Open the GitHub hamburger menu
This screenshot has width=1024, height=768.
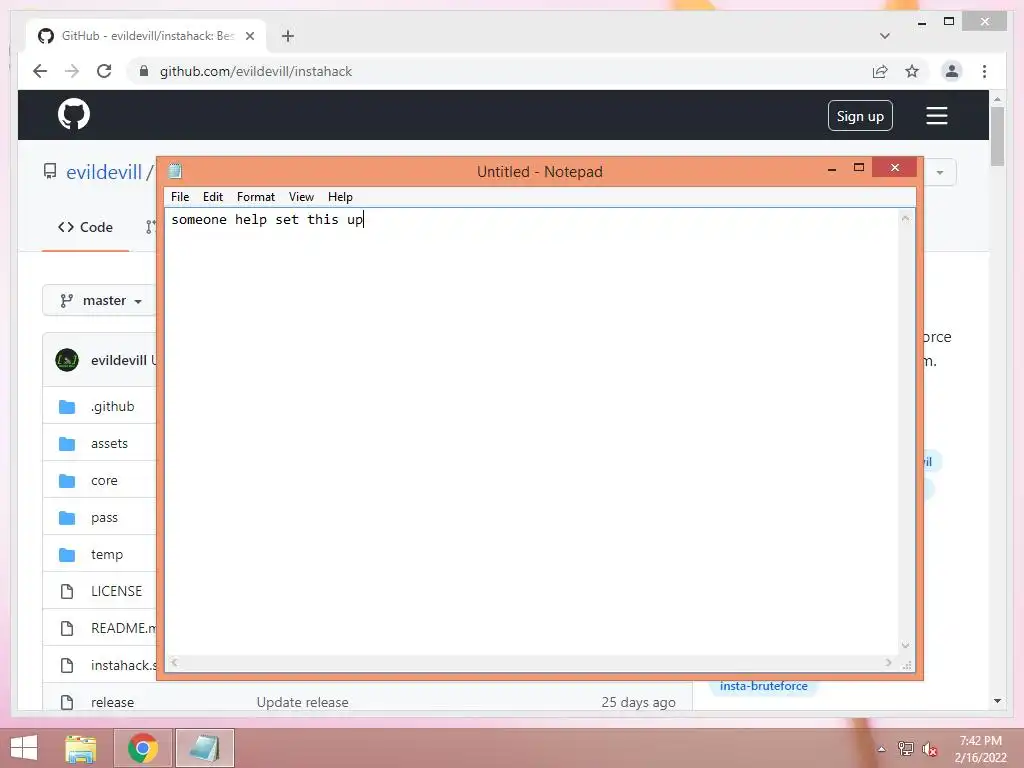(x=936, y=116)
